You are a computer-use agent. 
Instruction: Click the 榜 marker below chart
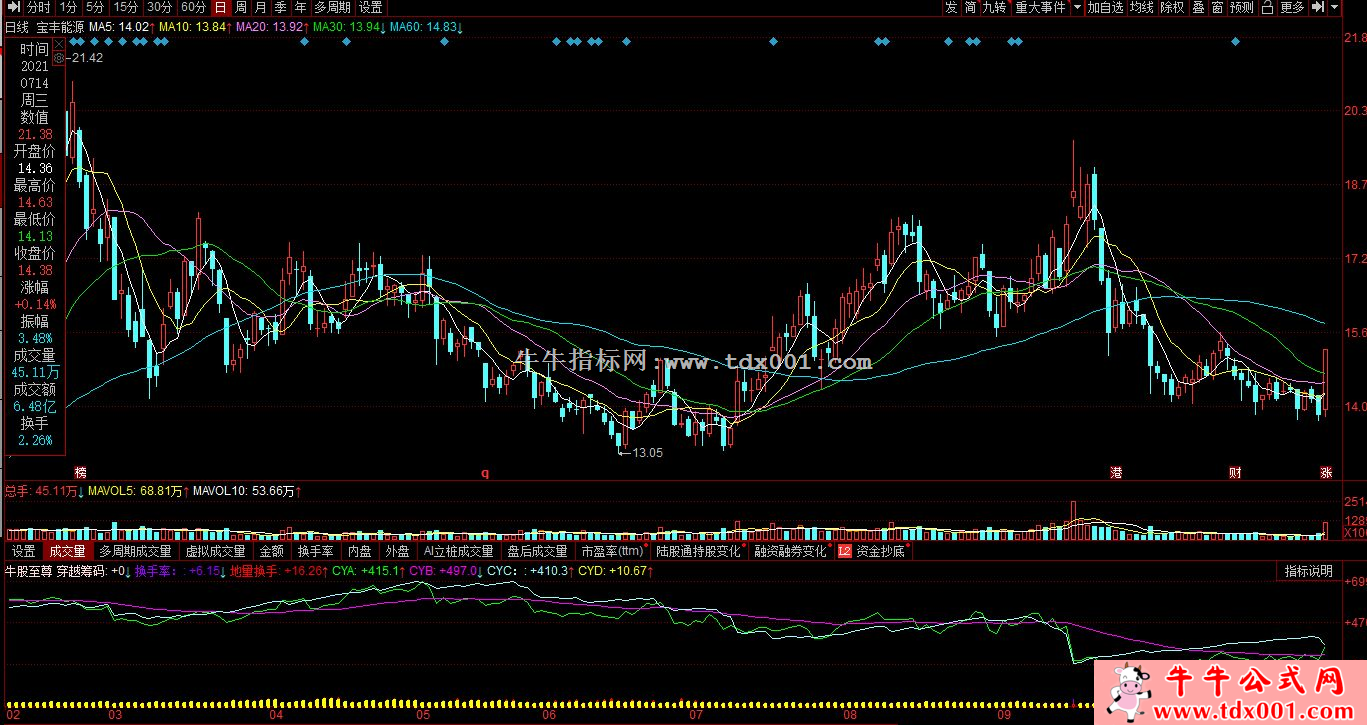[x=80, y=472]
